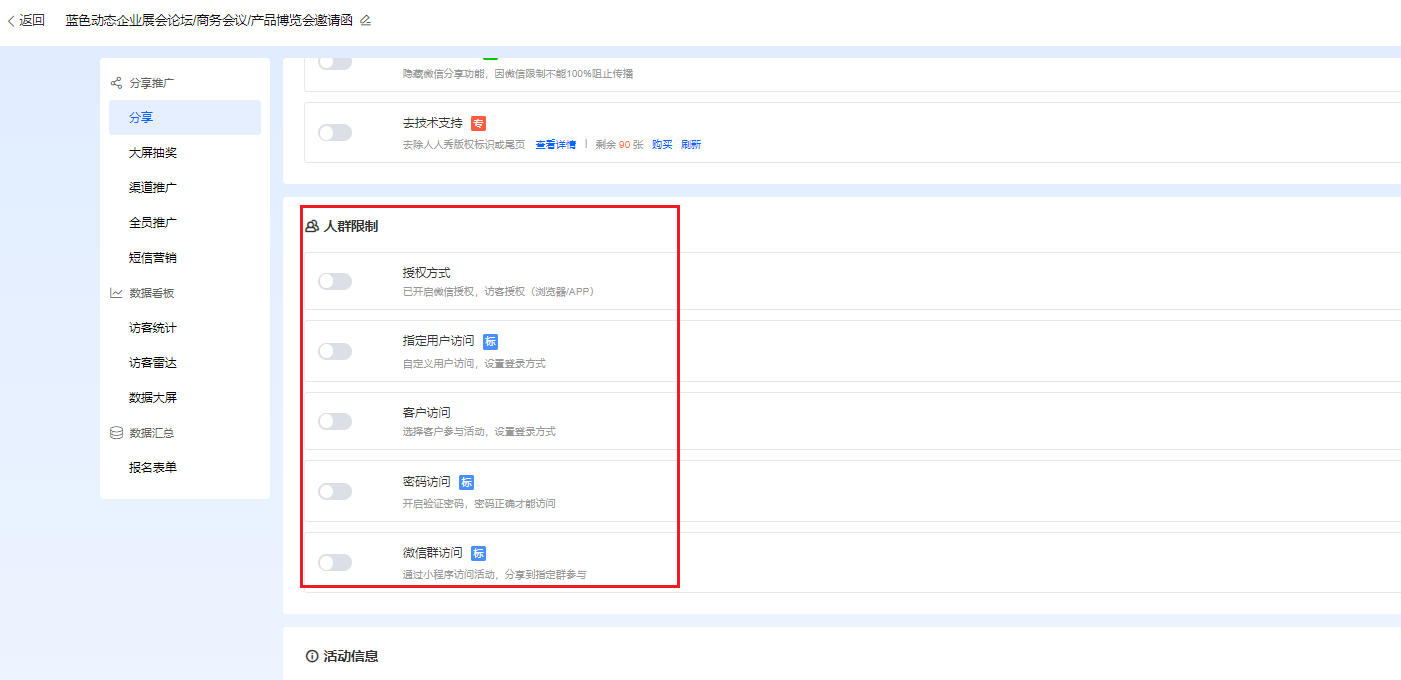
Task: Click the blue 标 badge next to 微信群访问
Action: pyautogui.click(x=478, y=553)
